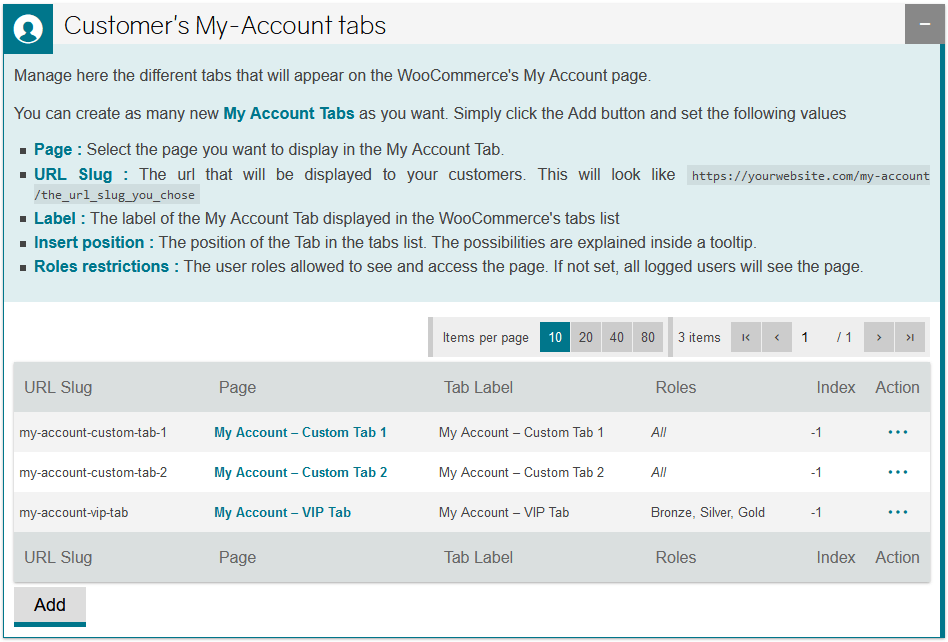Click the index -1 cell of vip-tab row
Image resolution: width=948 pixels, height=642 pixels.
point(816,512)
